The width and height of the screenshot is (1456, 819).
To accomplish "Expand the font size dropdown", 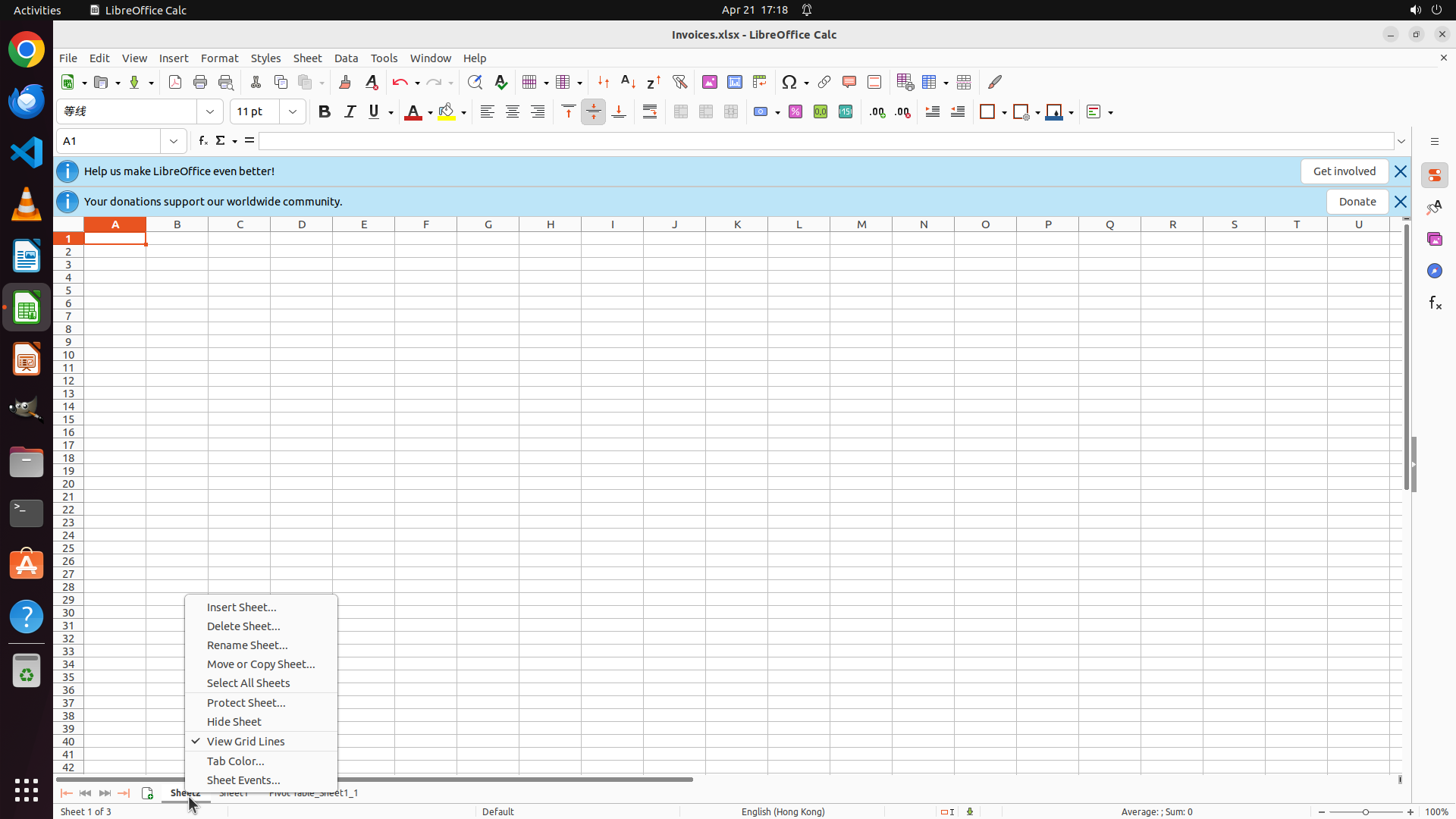I will [x=293, y=111].
